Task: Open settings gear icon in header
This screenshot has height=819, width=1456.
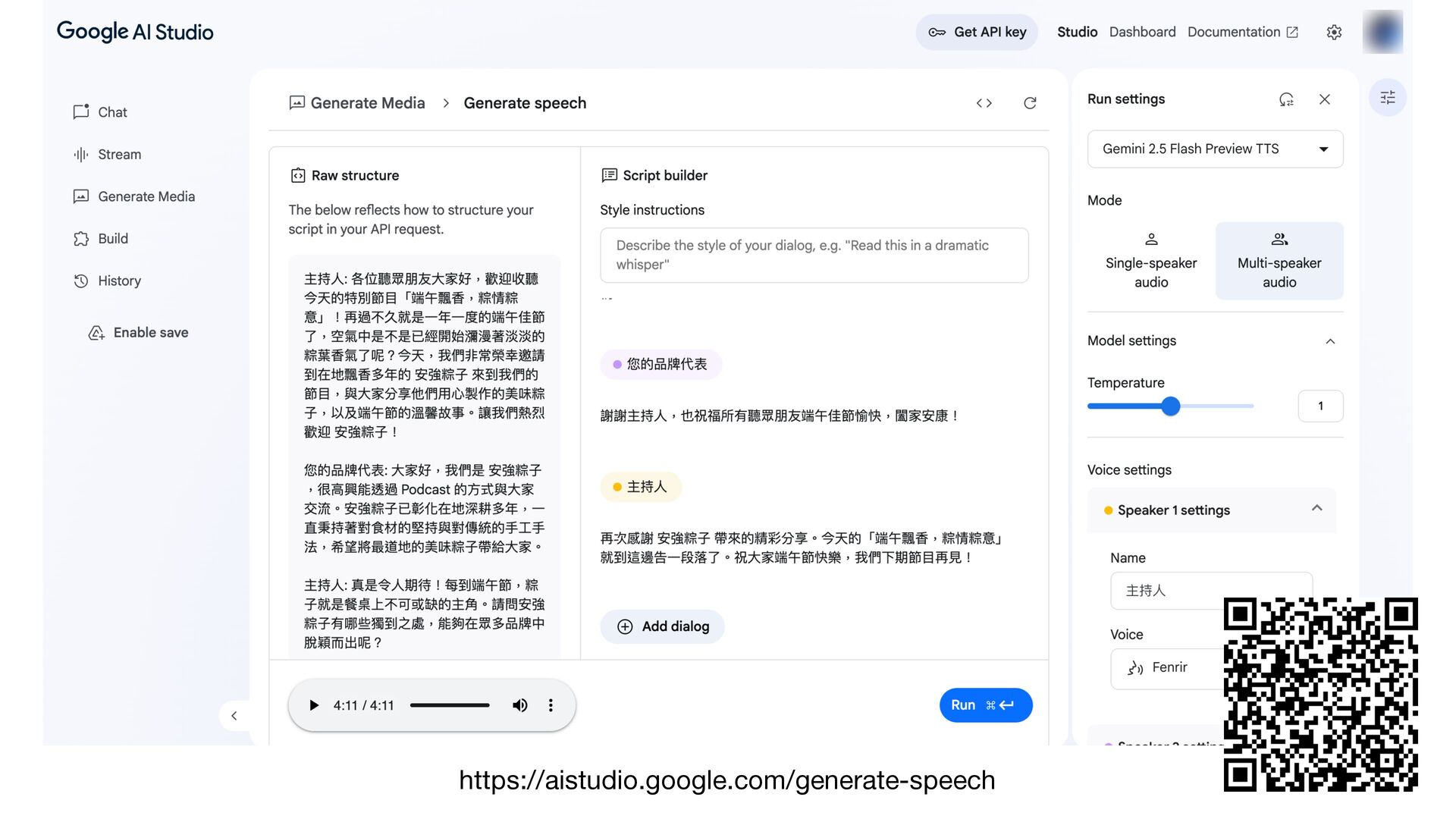Action: (1334, 32)
